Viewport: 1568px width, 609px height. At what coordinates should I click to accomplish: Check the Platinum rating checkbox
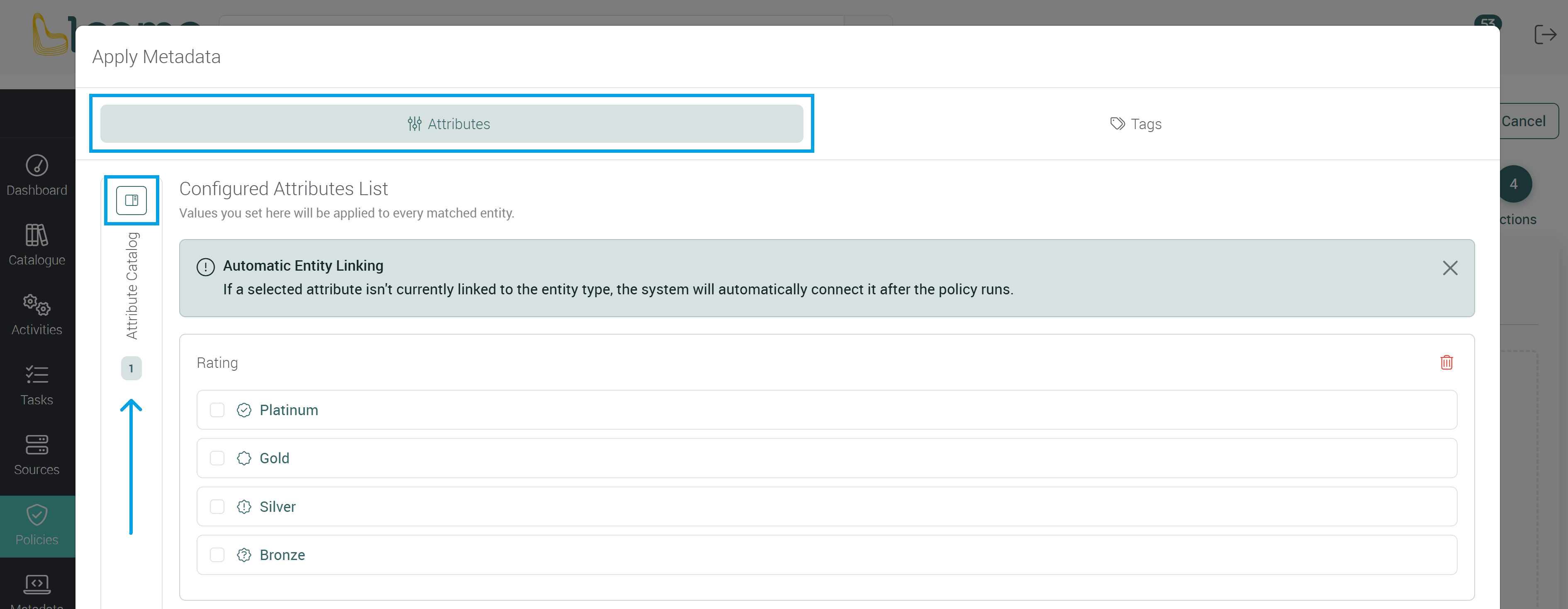(217, 410)
